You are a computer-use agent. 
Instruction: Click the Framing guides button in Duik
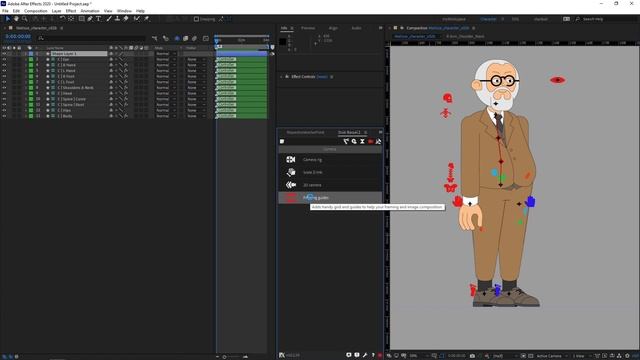[330, 198]
